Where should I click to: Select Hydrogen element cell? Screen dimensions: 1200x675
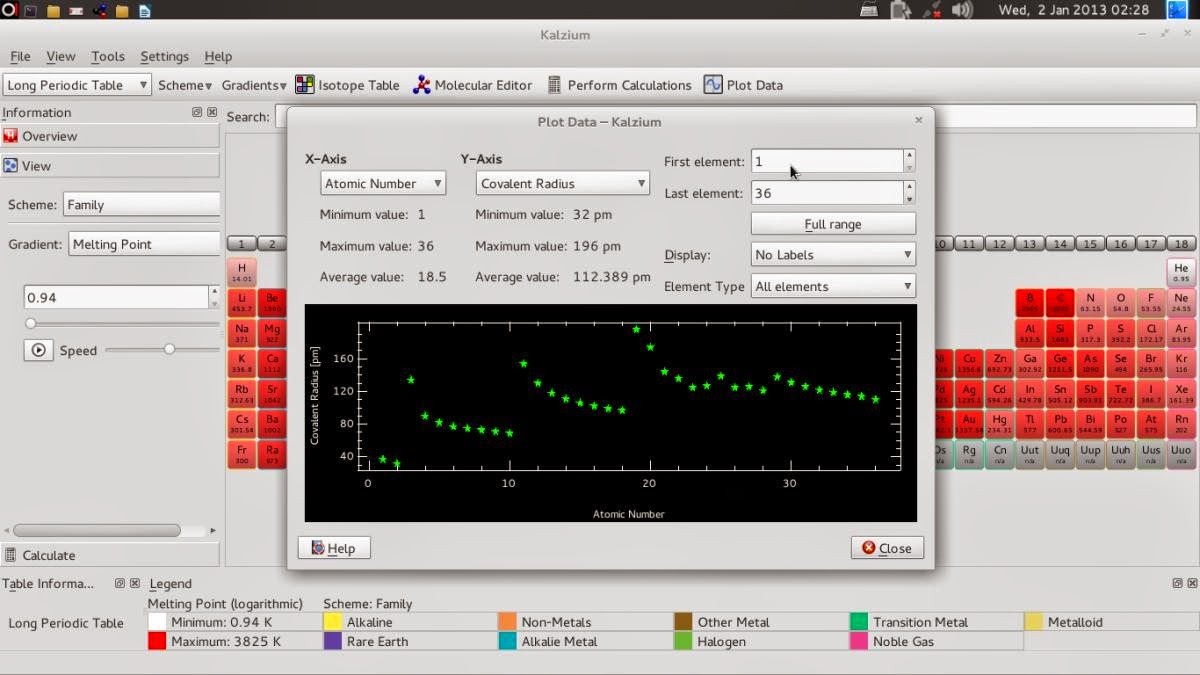coord(242,273)
